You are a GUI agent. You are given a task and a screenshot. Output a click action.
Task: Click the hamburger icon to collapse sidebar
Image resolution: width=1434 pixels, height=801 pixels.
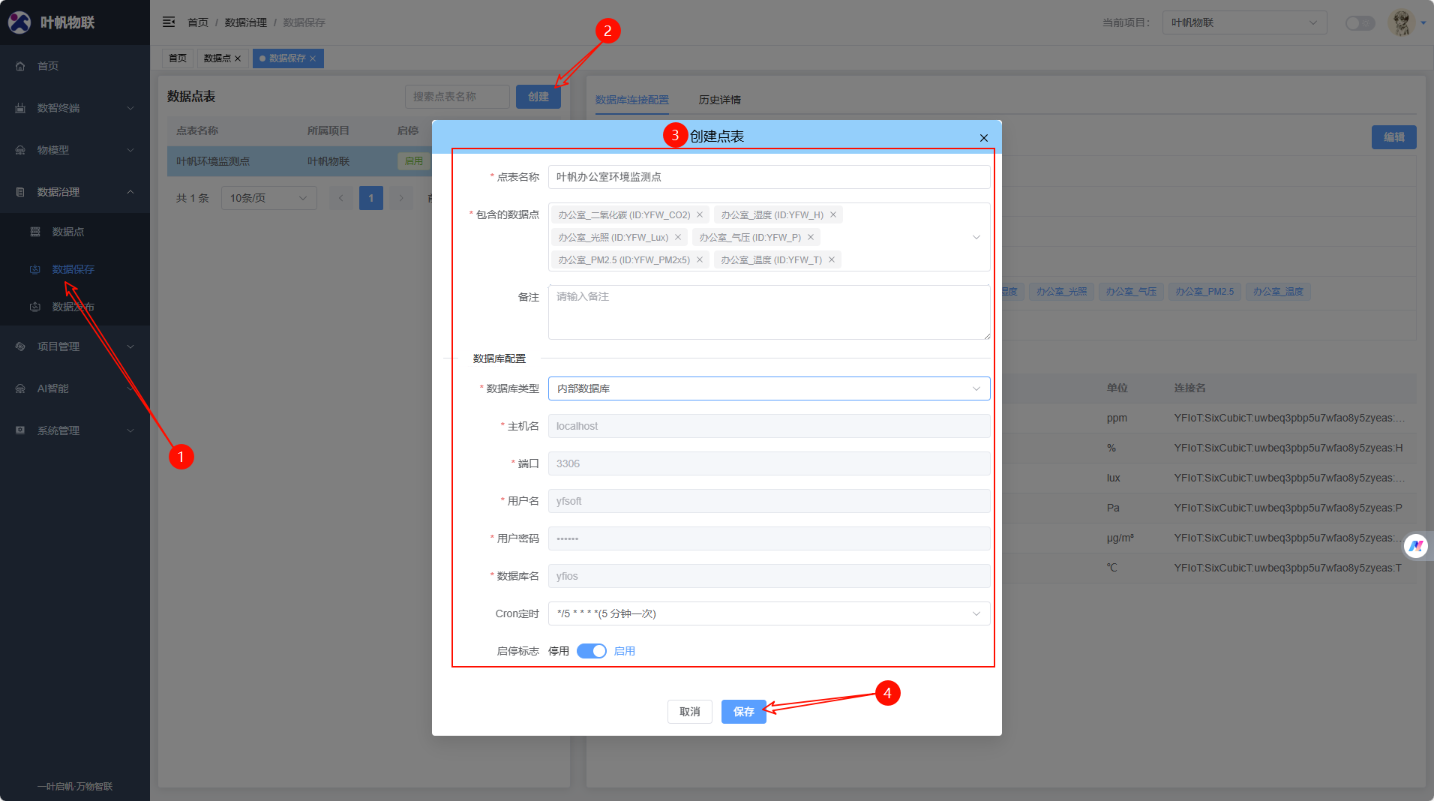168,20
